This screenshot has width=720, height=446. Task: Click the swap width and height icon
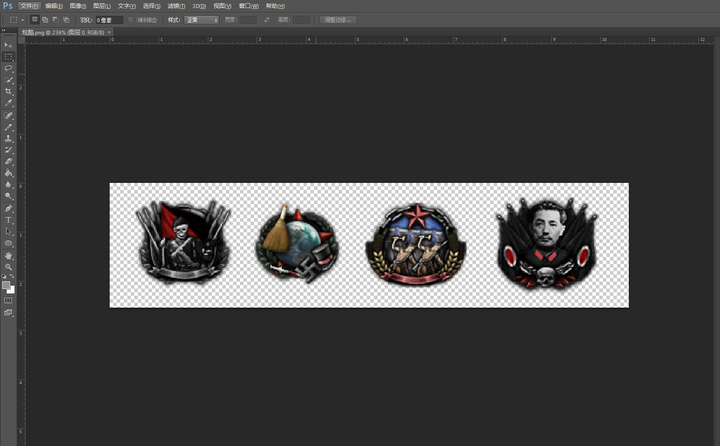click(267, 20)
